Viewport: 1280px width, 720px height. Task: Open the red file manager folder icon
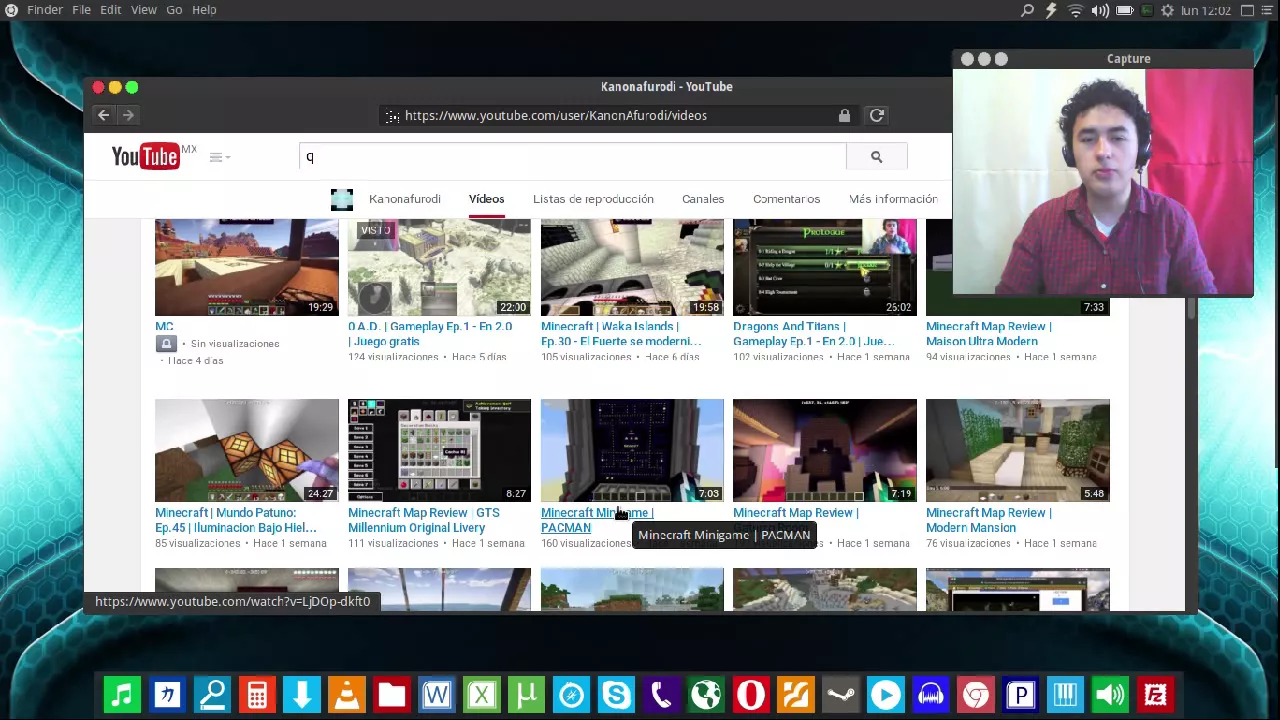pos(392,694)
